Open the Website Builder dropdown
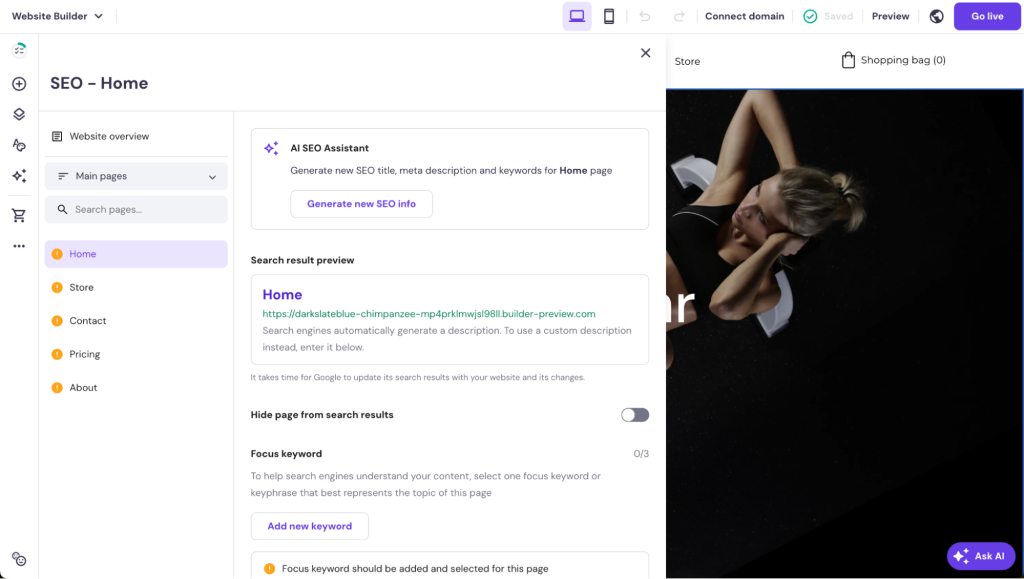This screenshot has height=579, width=1024. pyautogui.click(x=57, y=16)
